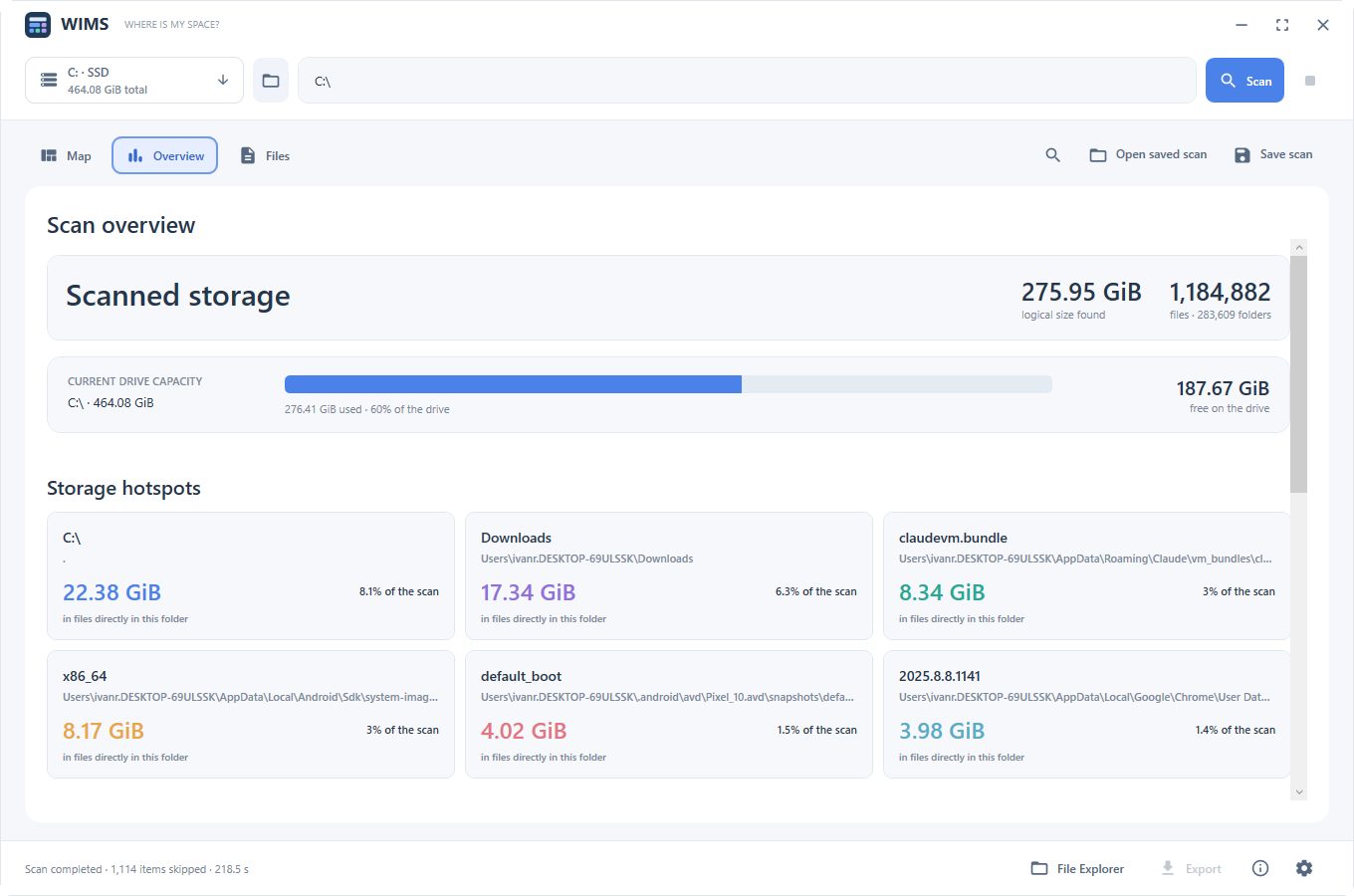Open the default_boot hotspot card
This screenshot has height=896, width=1354.
click(x=669, y=715)
